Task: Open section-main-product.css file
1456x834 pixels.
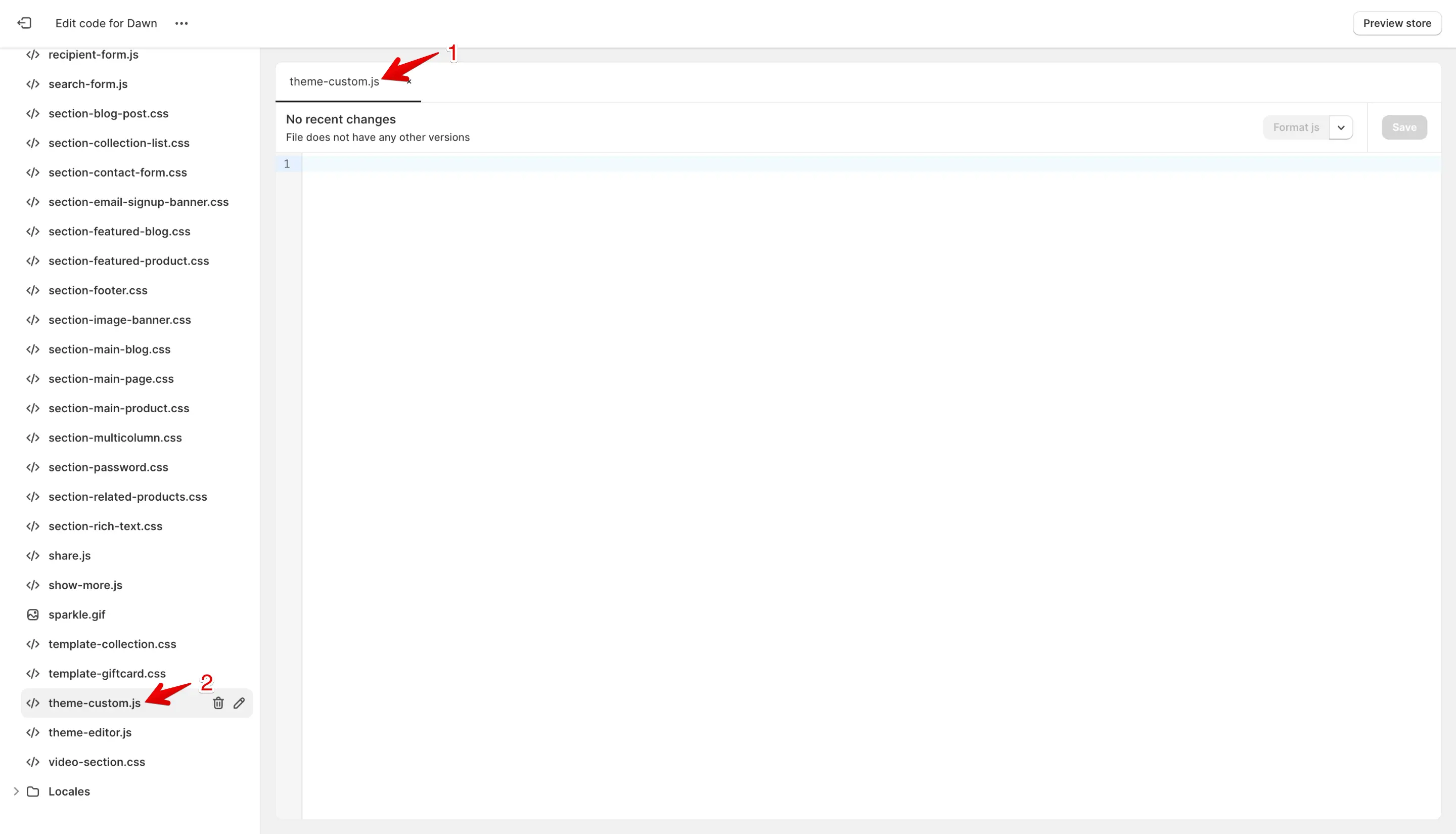Action: pos(118,409)
